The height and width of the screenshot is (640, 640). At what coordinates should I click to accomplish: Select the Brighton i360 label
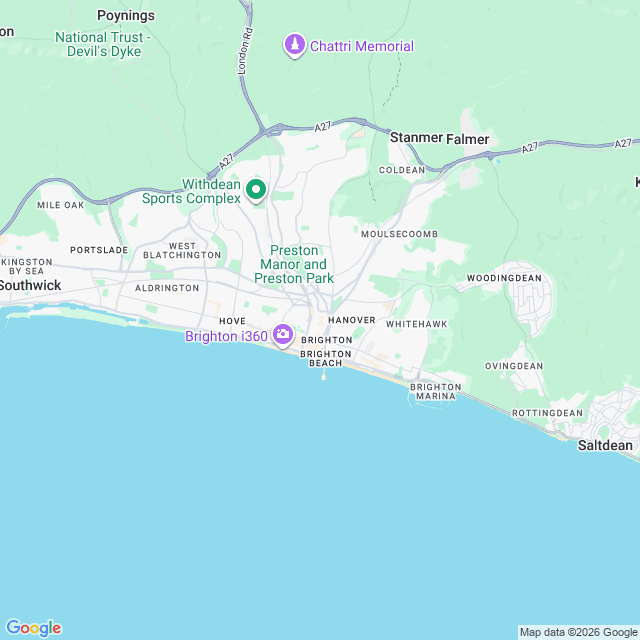(227, 336)
